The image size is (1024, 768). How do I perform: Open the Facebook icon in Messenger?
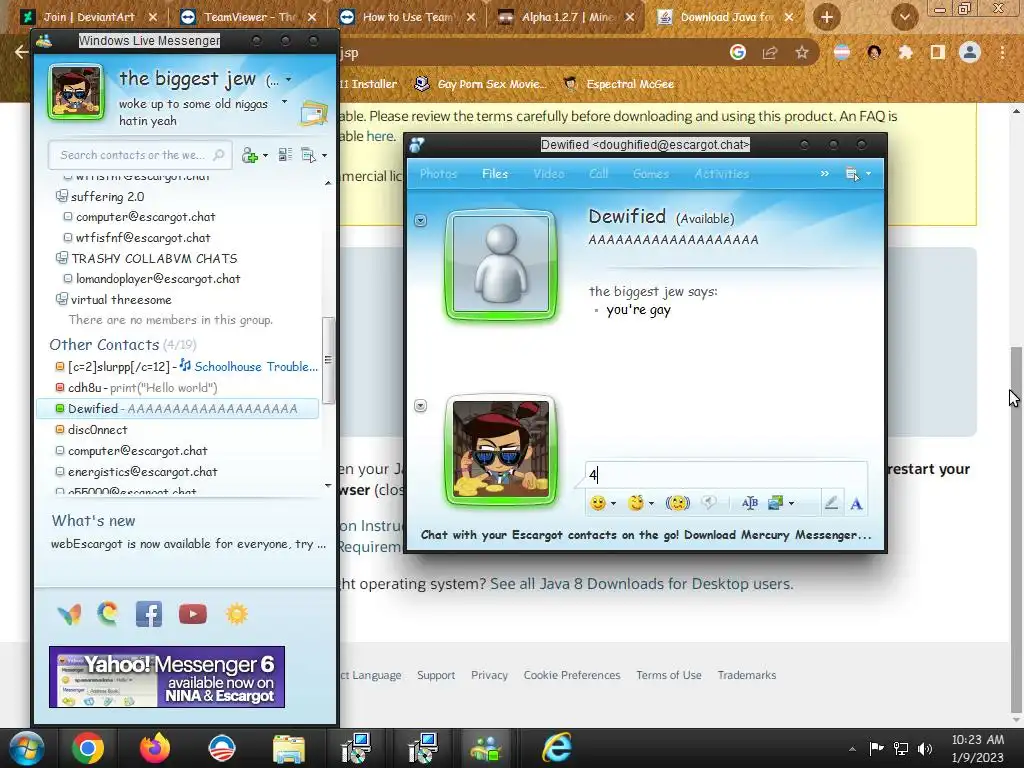[x=149, y=614]
